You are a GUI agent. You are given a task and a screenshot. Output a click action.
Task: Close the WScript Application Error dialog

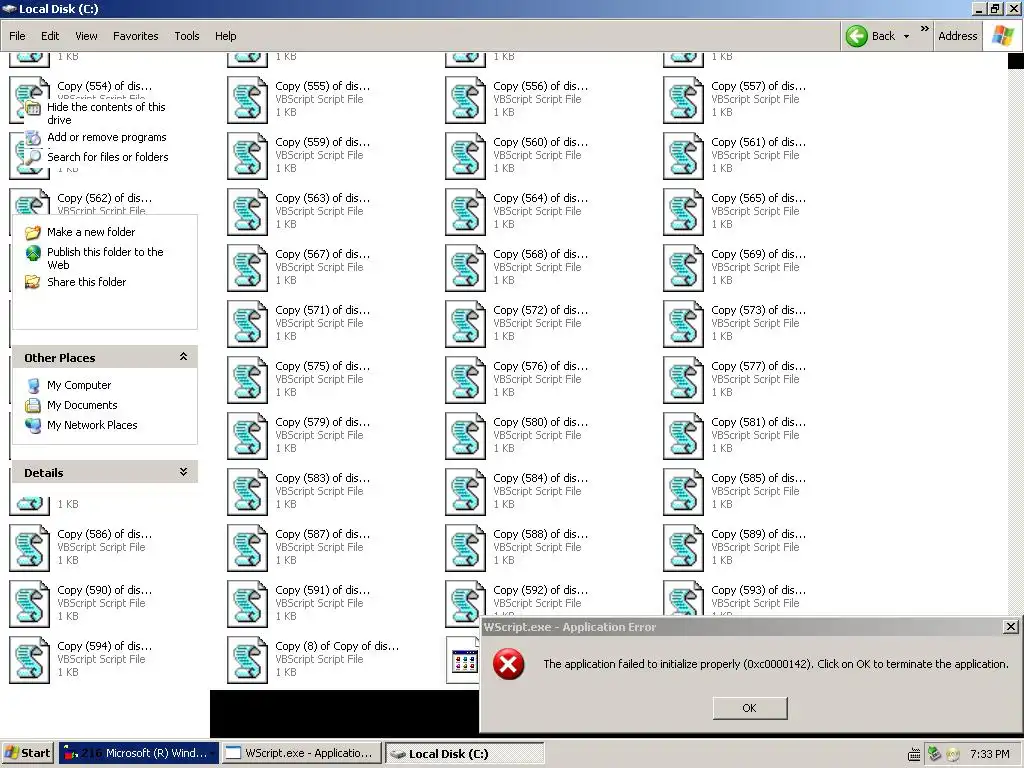click(1010, 626)
